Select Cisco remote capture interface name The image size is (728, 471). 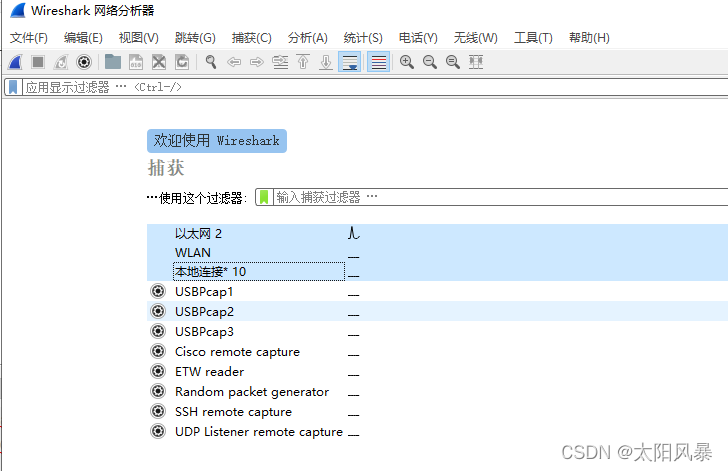coord(237,352)
